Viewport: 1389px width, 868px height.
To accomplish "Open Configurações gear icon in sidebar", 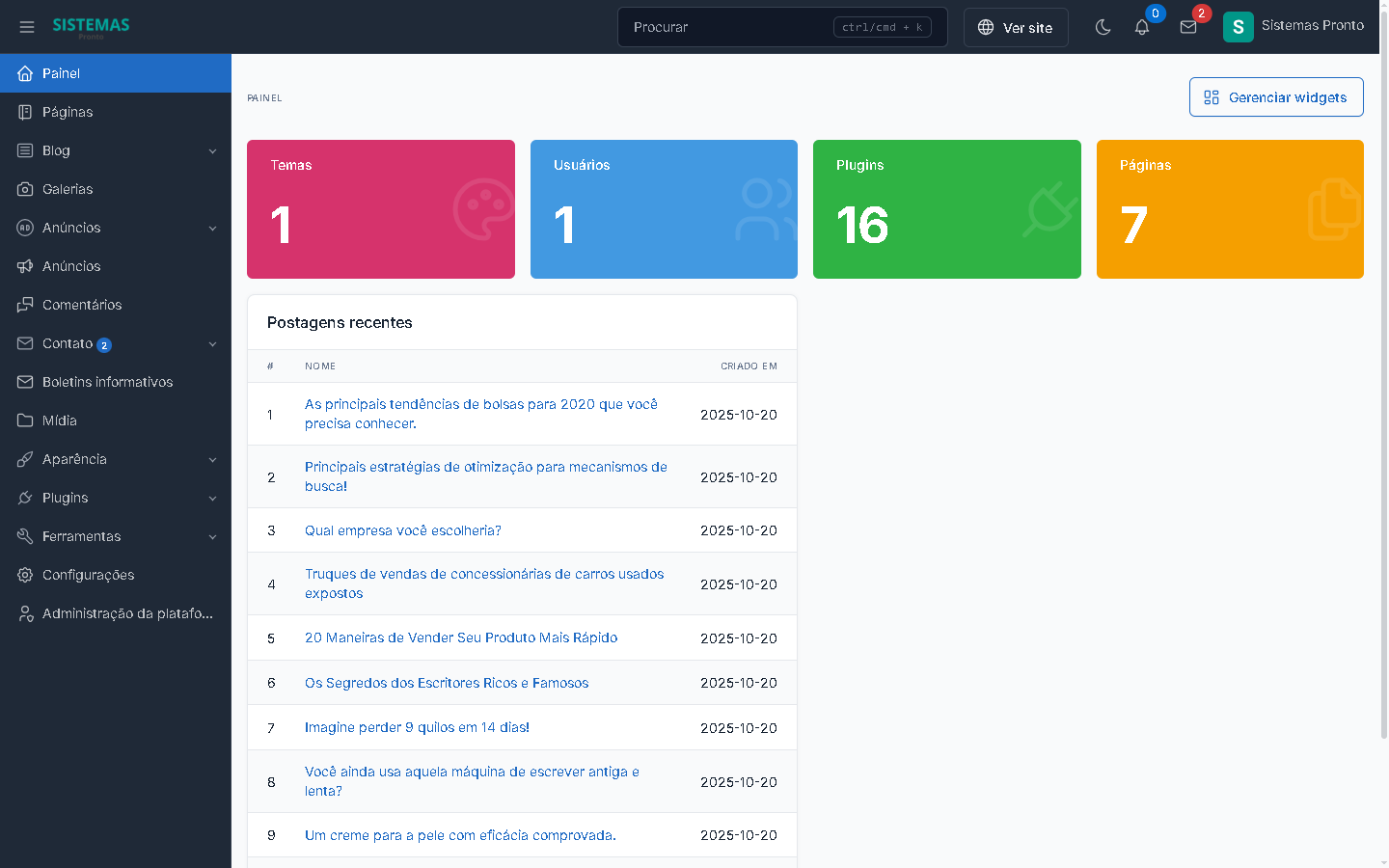I will tap(25, 575).
